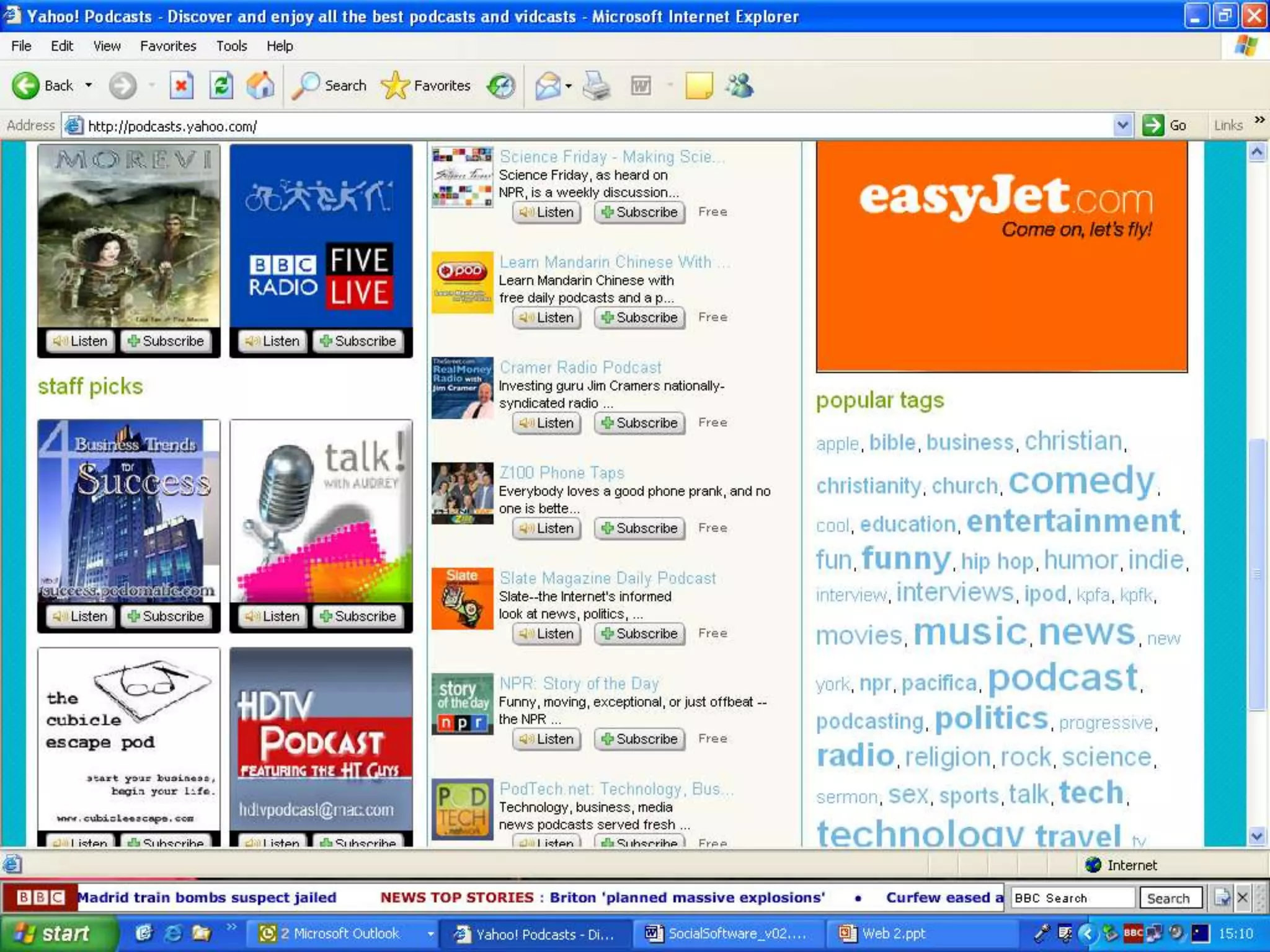Go to the Home page icon
Viewport: 1270px width, 952px height.
click(x=260, y=86)
